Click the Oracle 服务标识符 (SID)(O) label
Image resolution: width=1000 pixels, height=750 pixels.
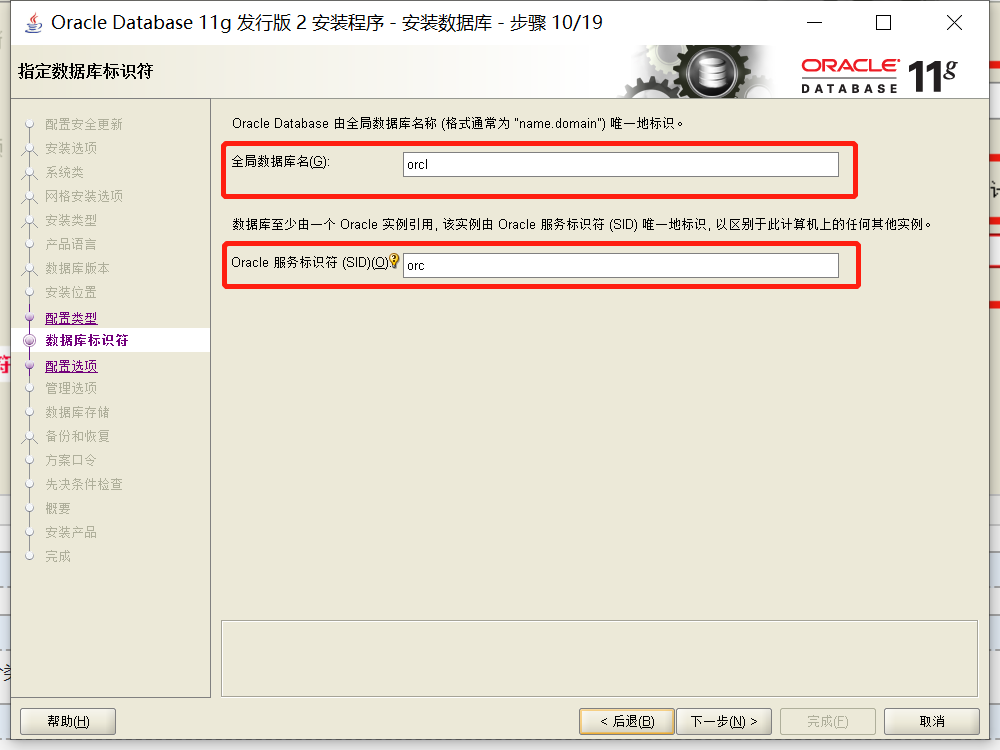[310, 263]
